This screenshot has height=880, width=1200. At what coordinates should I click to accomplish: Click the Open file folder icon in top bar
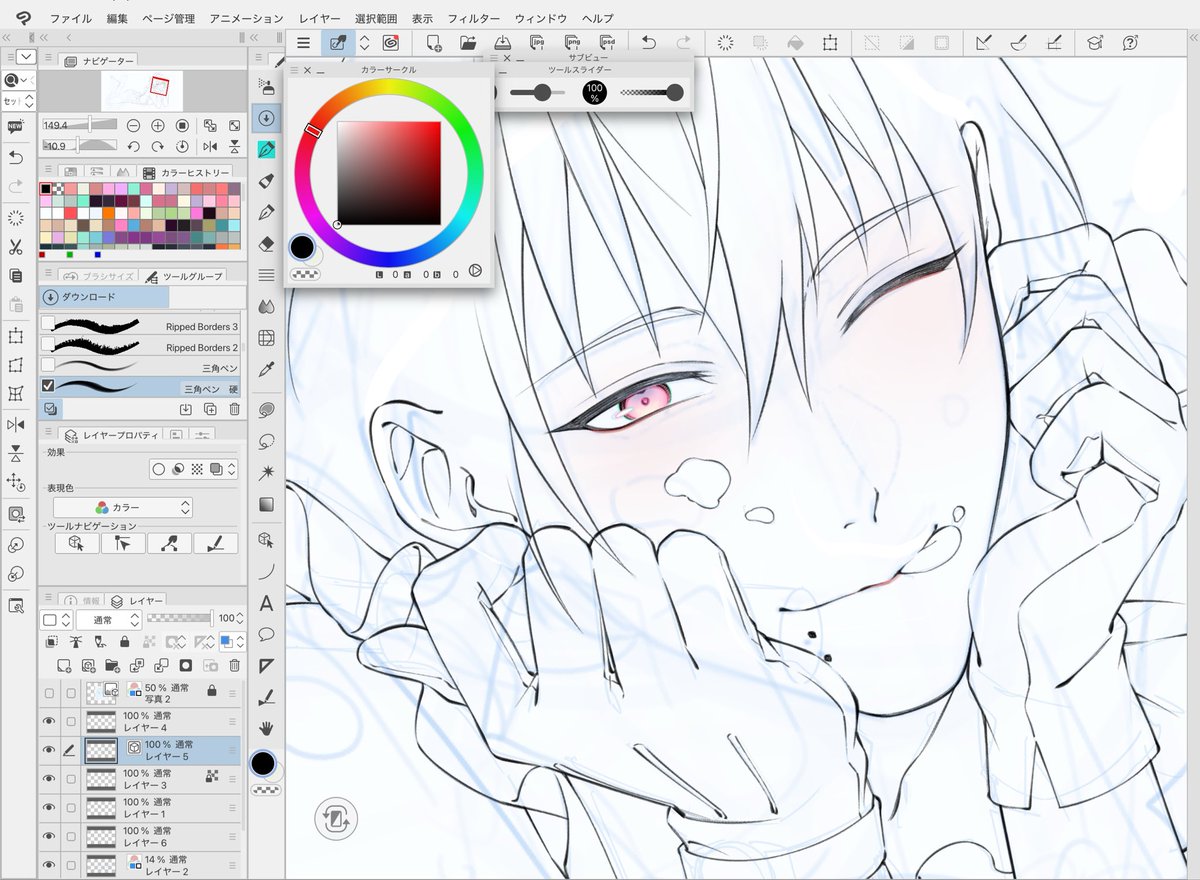pos(467,43)
